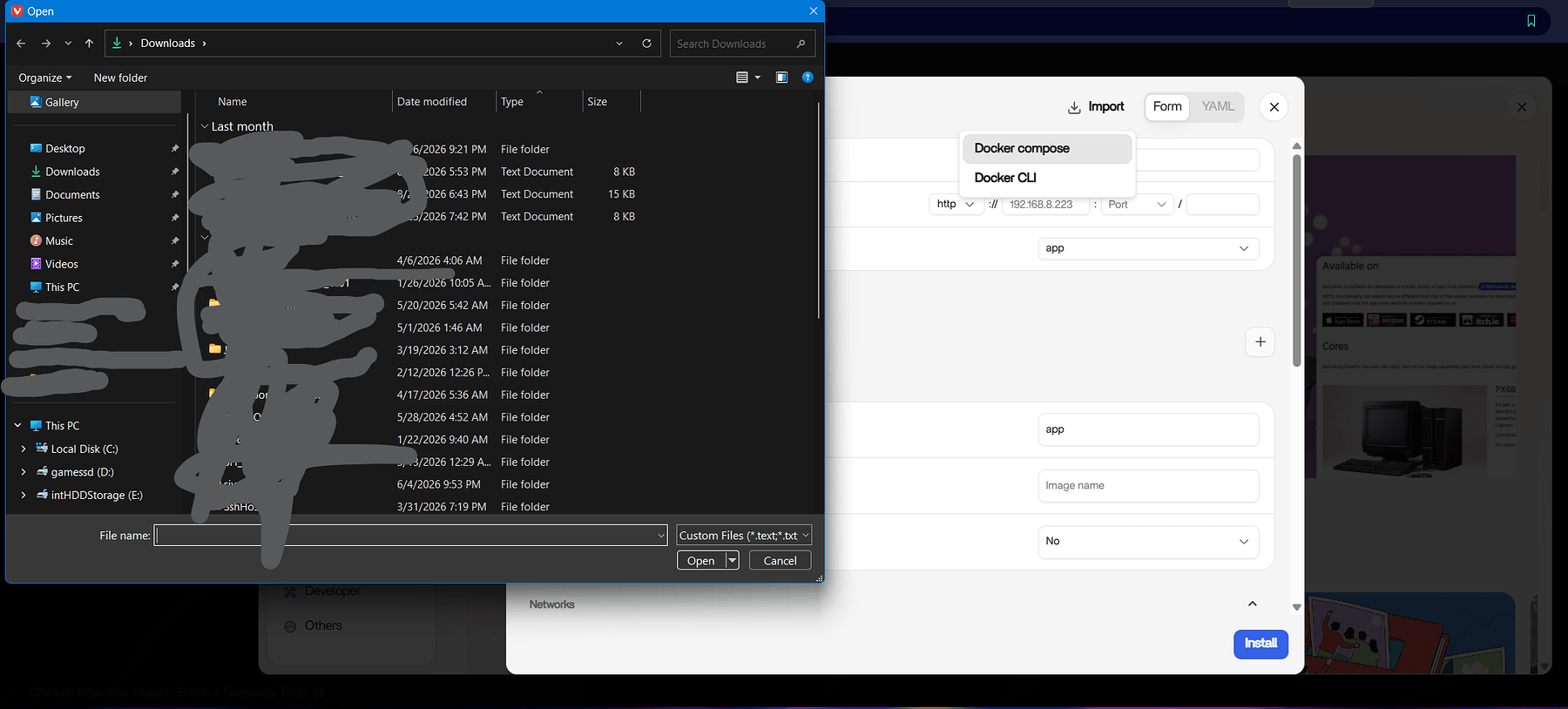Image resolution: width=1568 pixels, height=709 pixels.
Task: Click the Gallery icon in sidebar
Action: click(x=36, y=102)
